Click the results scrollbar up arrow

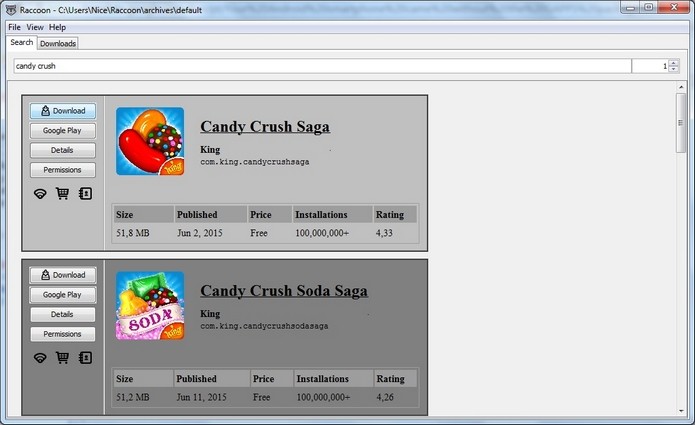point(681,87)
